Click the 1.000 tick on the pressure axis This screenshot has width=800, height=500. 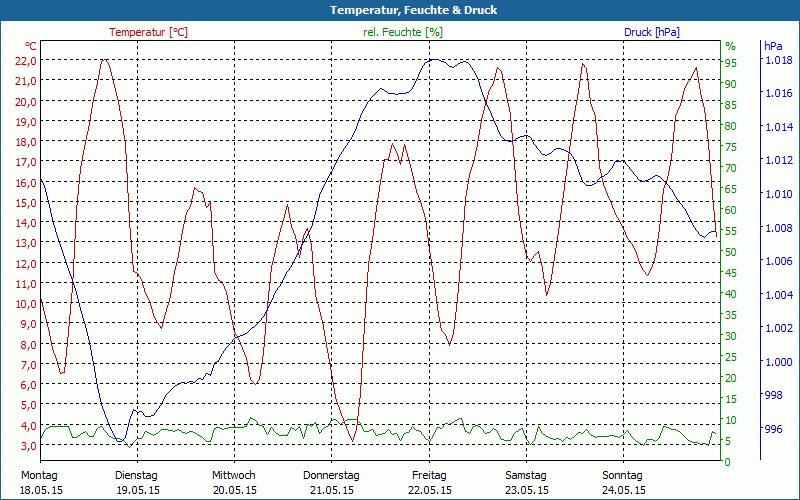778,362
